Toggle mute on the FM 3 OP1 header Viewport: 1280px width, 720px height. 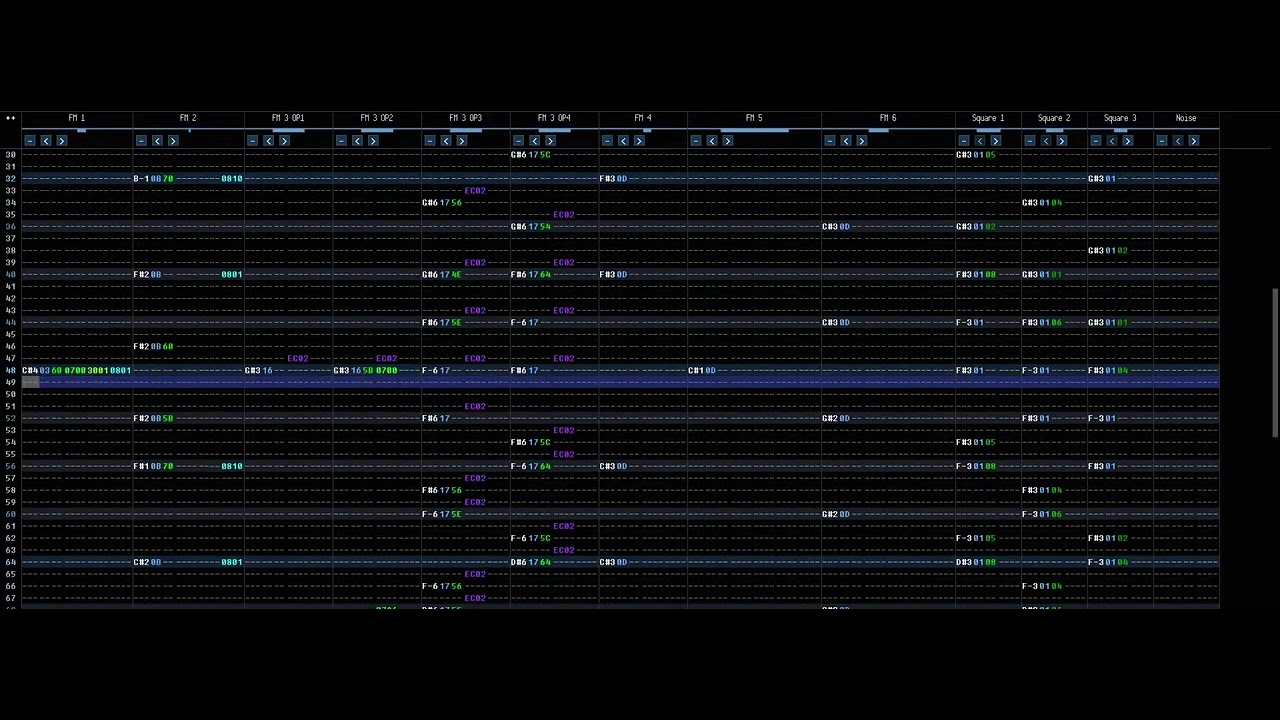tap(288, 118)
